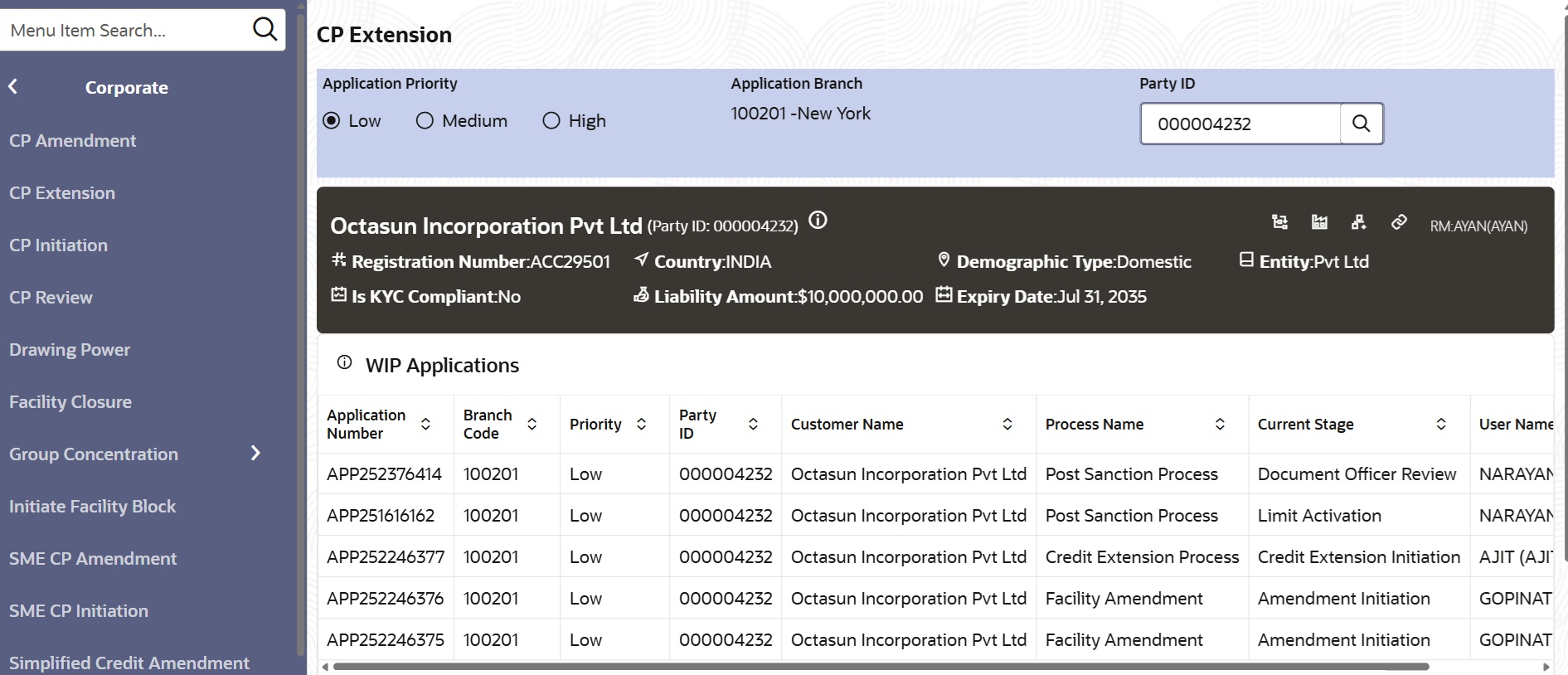Click the Liability Amount money bag icon
1568x675 pixels.
(641, 294)
